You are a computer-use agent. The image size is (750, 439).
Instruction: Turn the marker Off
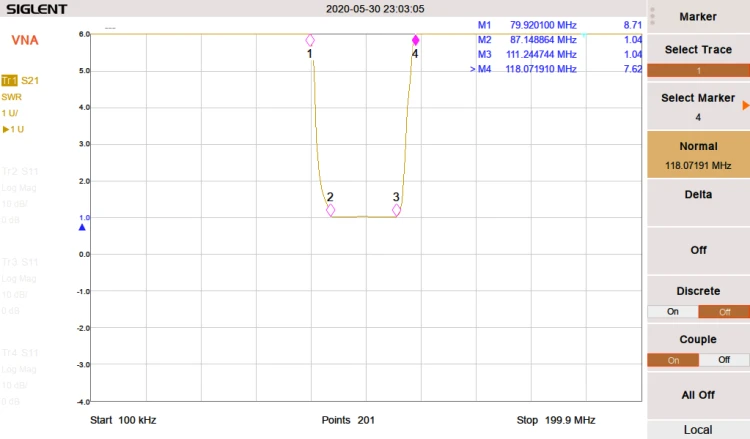(x=698, y=251)
